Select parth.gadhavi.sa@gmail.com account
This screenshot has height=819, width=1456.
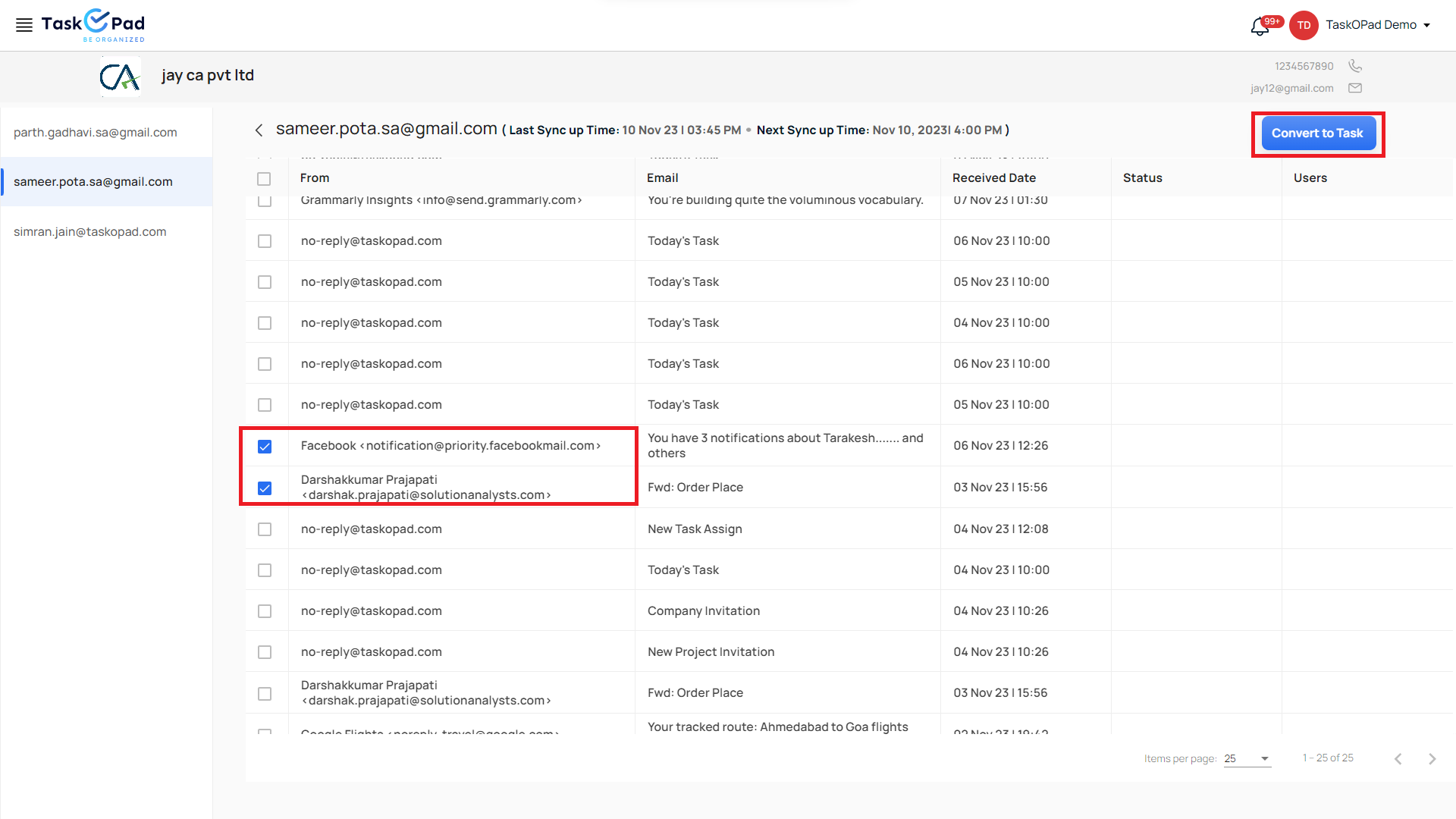[x=96, y=133]
